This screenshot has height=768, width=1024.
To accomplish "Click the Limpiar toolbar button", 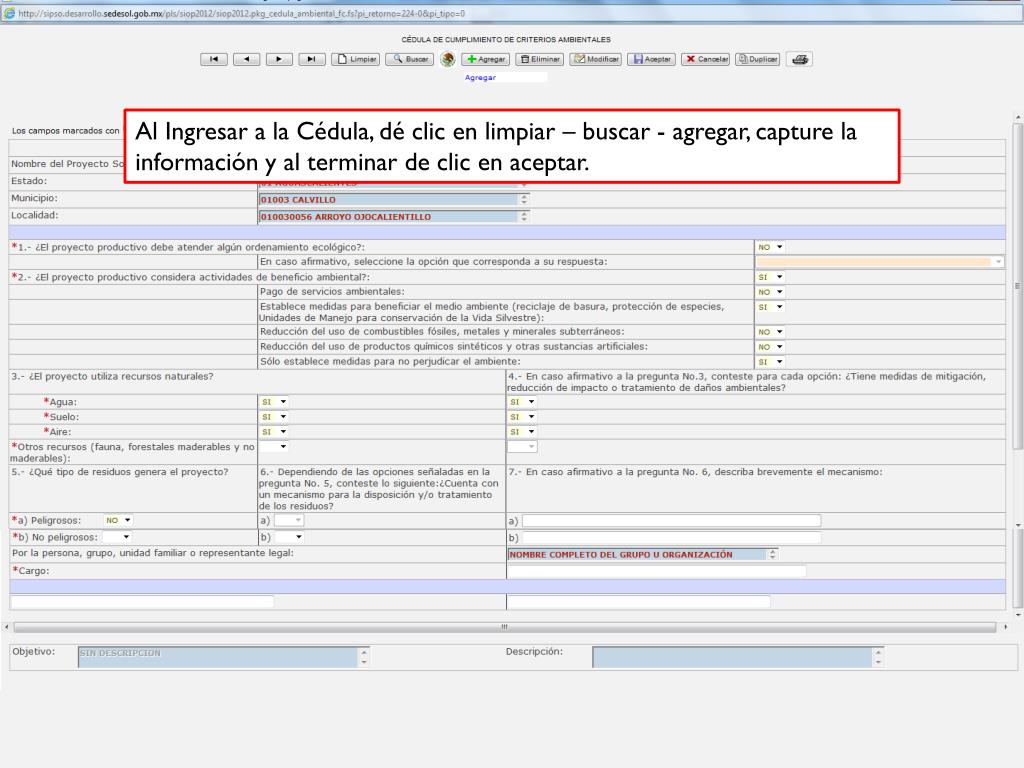I will click(x=356, y=59).
